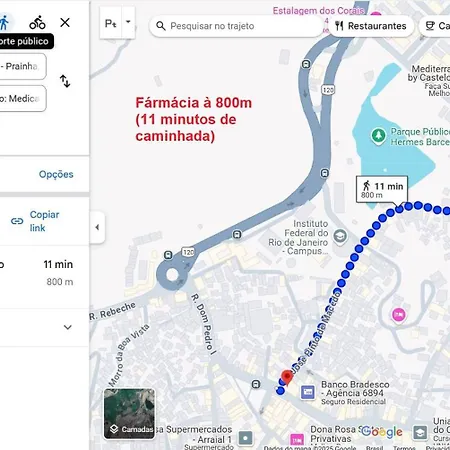450x450 pixels.
Task: Click the Banco Bradesco bank icon
Action: click(x=308, y=392)
